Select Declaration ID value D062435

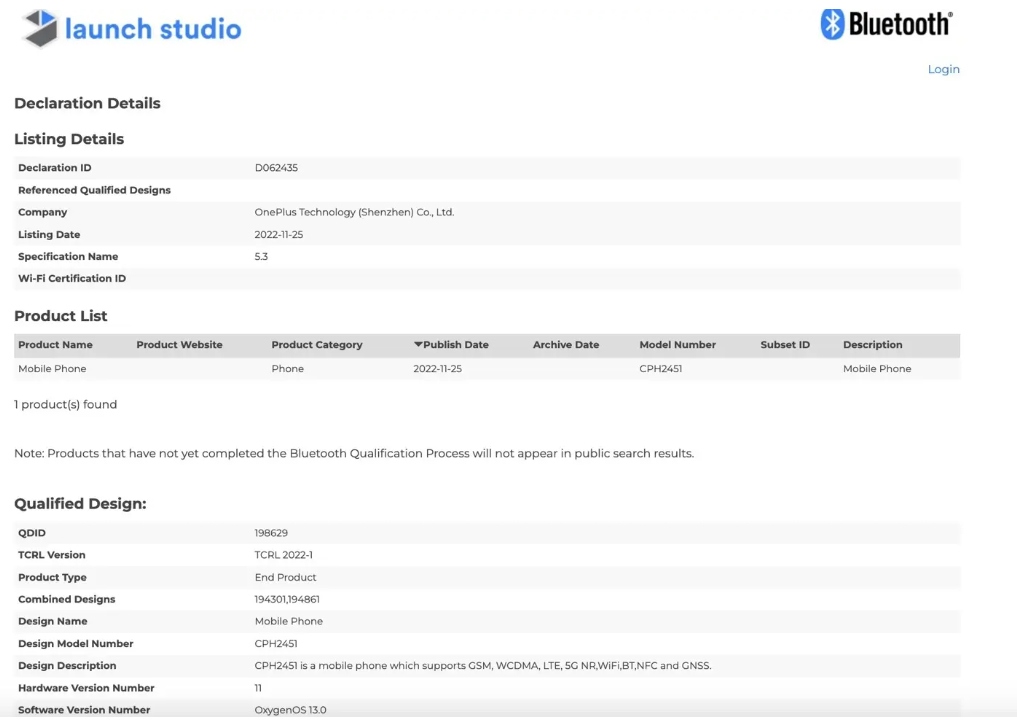pos(276,167)
